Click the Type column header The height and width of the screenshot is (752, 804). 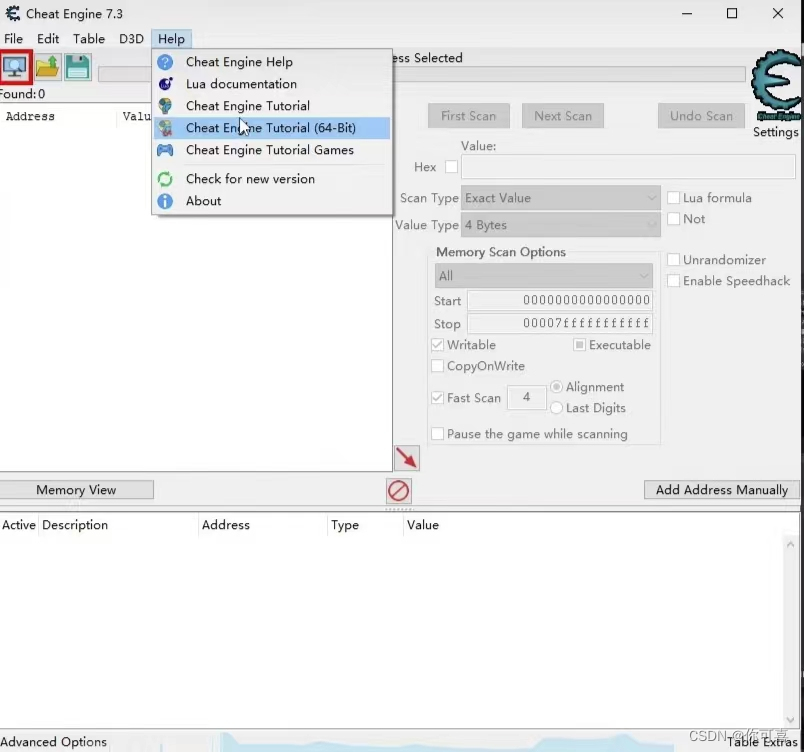[x=345, y=525]
